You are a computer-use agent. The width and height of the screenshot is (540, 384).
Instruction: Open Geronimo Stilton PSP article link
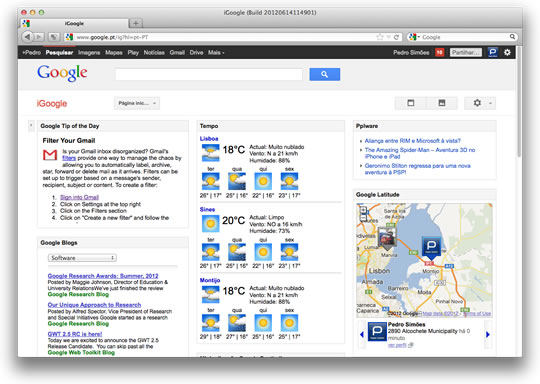417,169
